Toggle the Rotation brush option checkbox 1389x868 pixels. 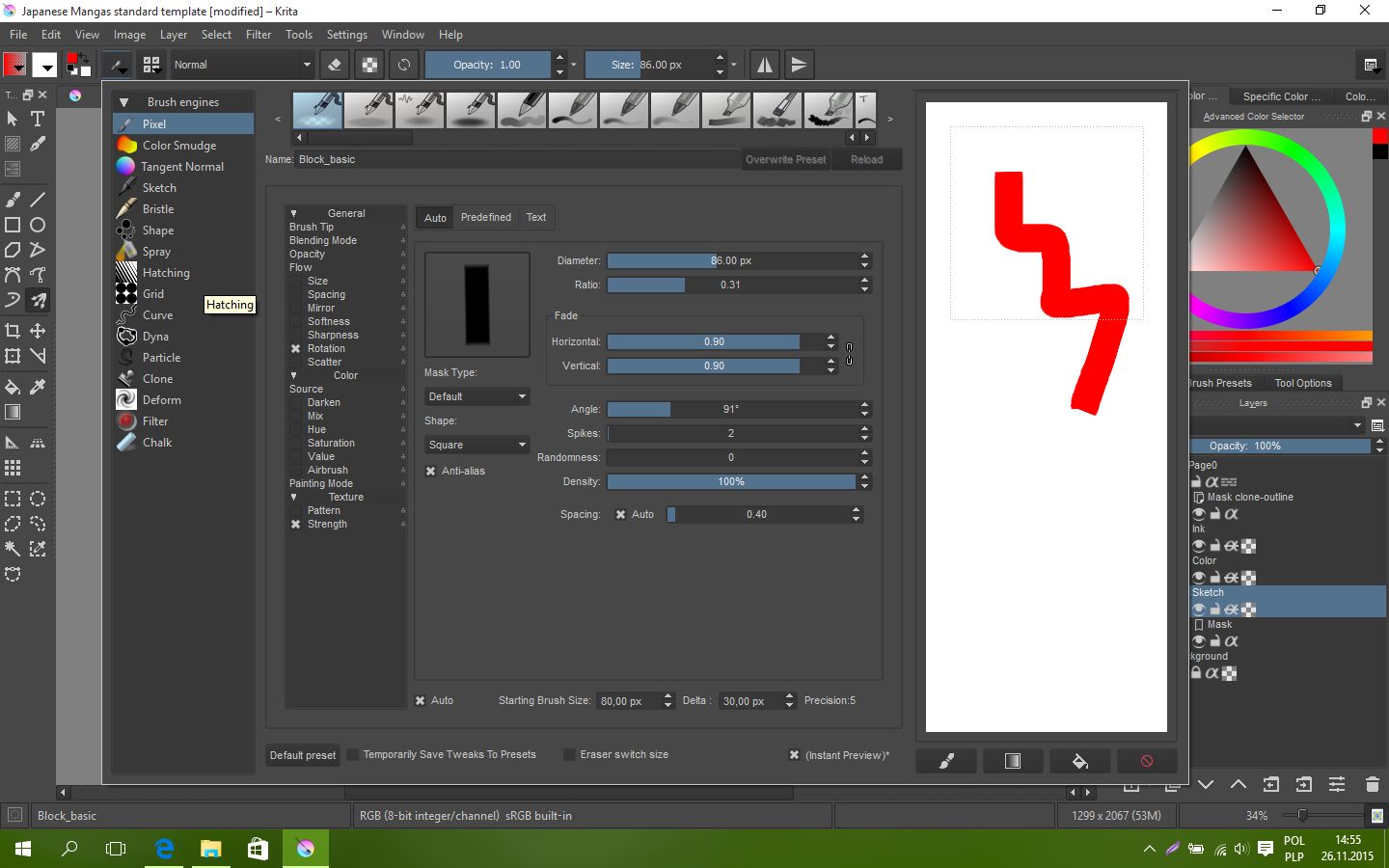(x=296, y=348)
